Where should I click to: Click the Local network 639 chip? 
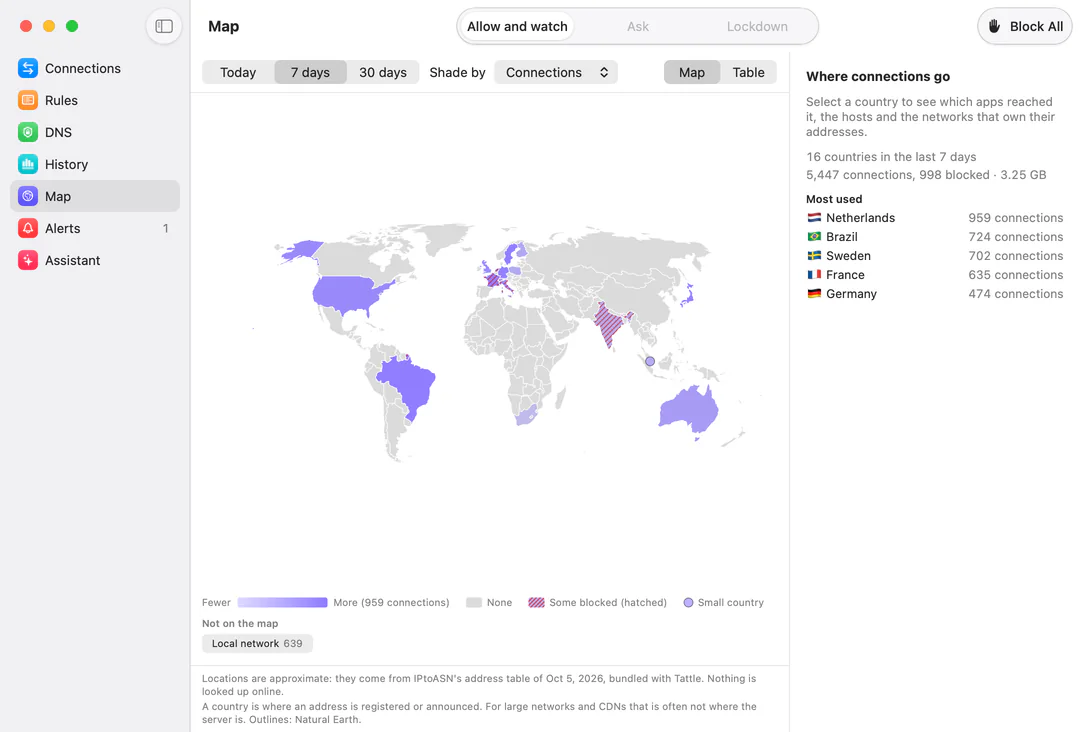(257, 643)
